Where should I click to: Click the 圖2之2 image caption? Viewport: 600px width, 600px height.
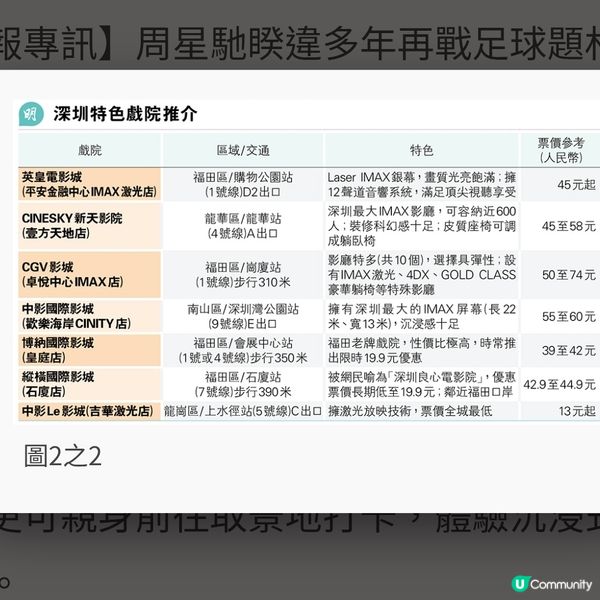(63, 456)
